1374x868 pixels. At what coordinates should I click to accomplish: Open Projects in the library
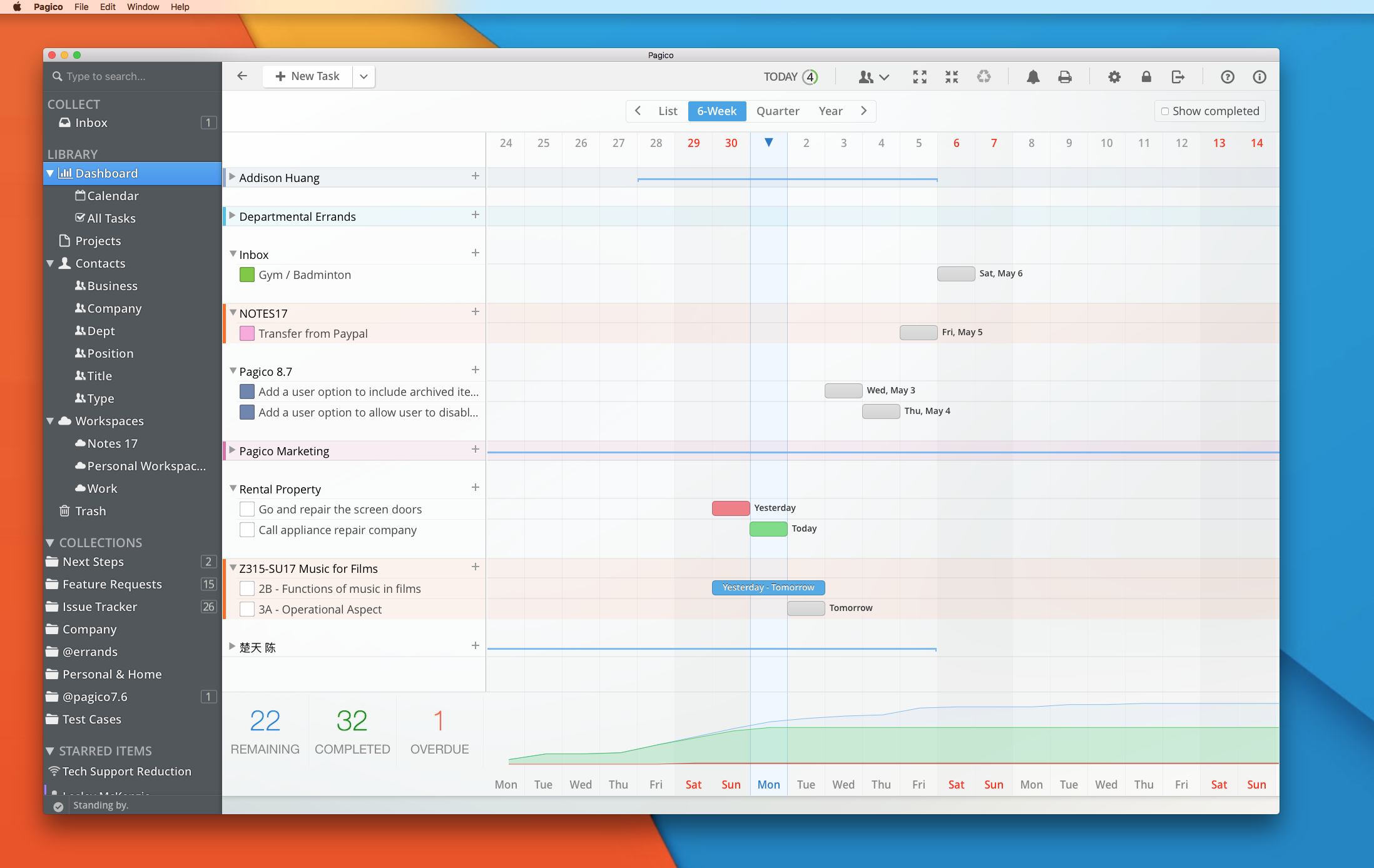coord(133,241)
